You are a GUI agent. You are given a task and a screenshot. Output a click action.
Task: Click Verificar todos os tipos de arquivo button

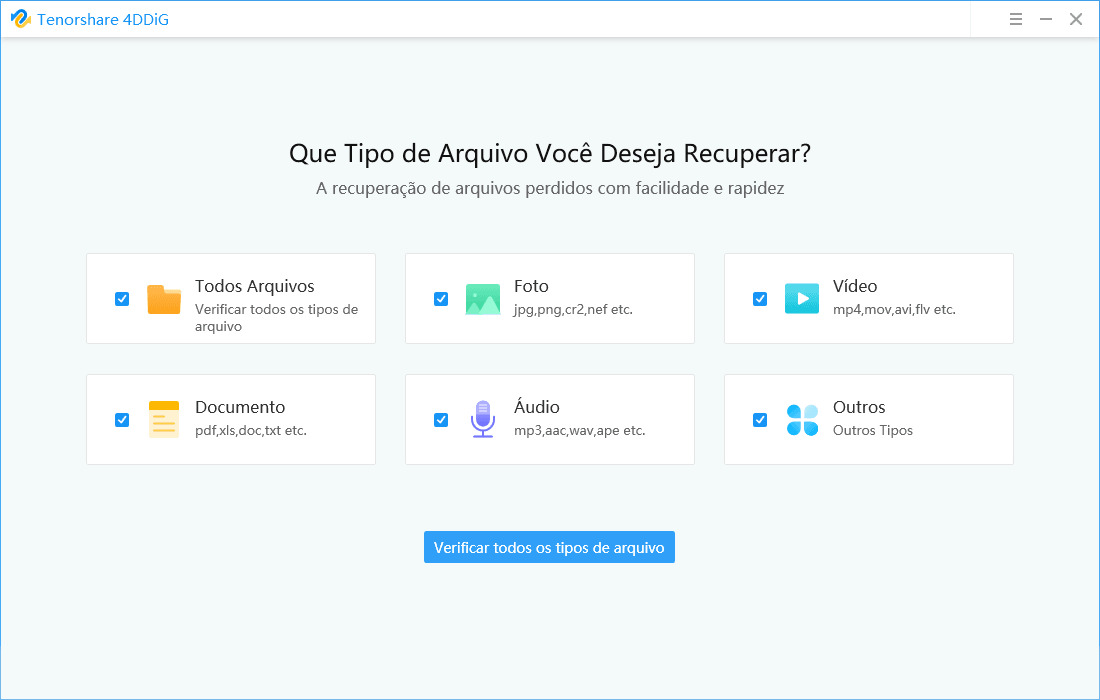pyautogui.click(x=549, y=547)
